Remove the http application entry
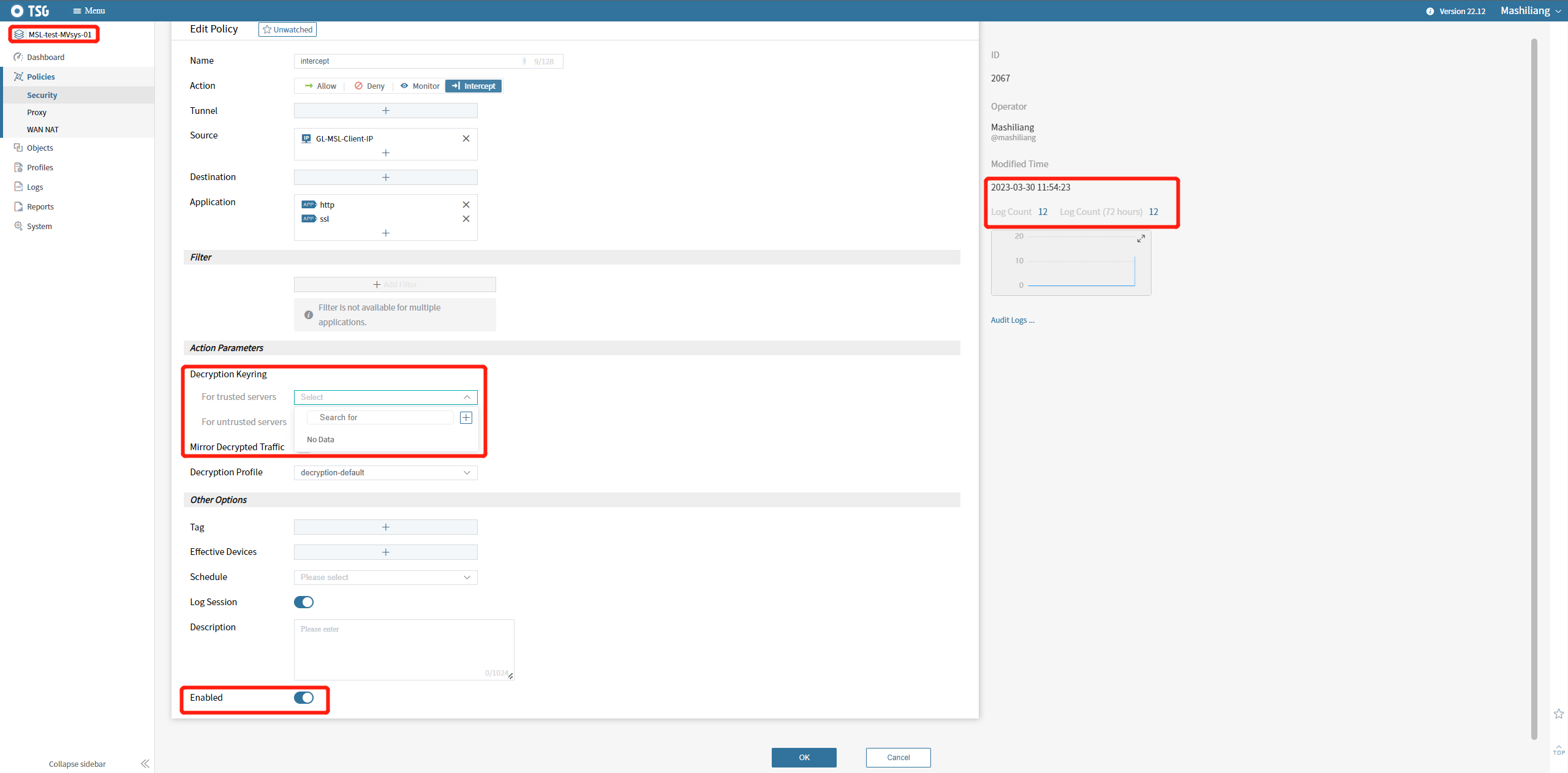 point(466,205)
